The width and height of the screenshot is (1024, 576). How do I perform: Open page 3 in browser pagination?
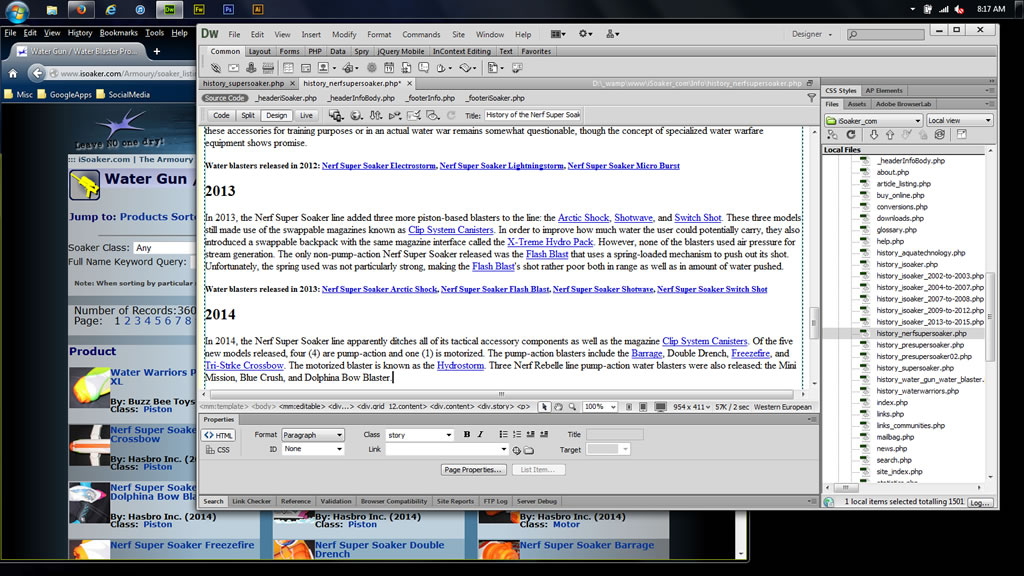click(x=137, y=321)
